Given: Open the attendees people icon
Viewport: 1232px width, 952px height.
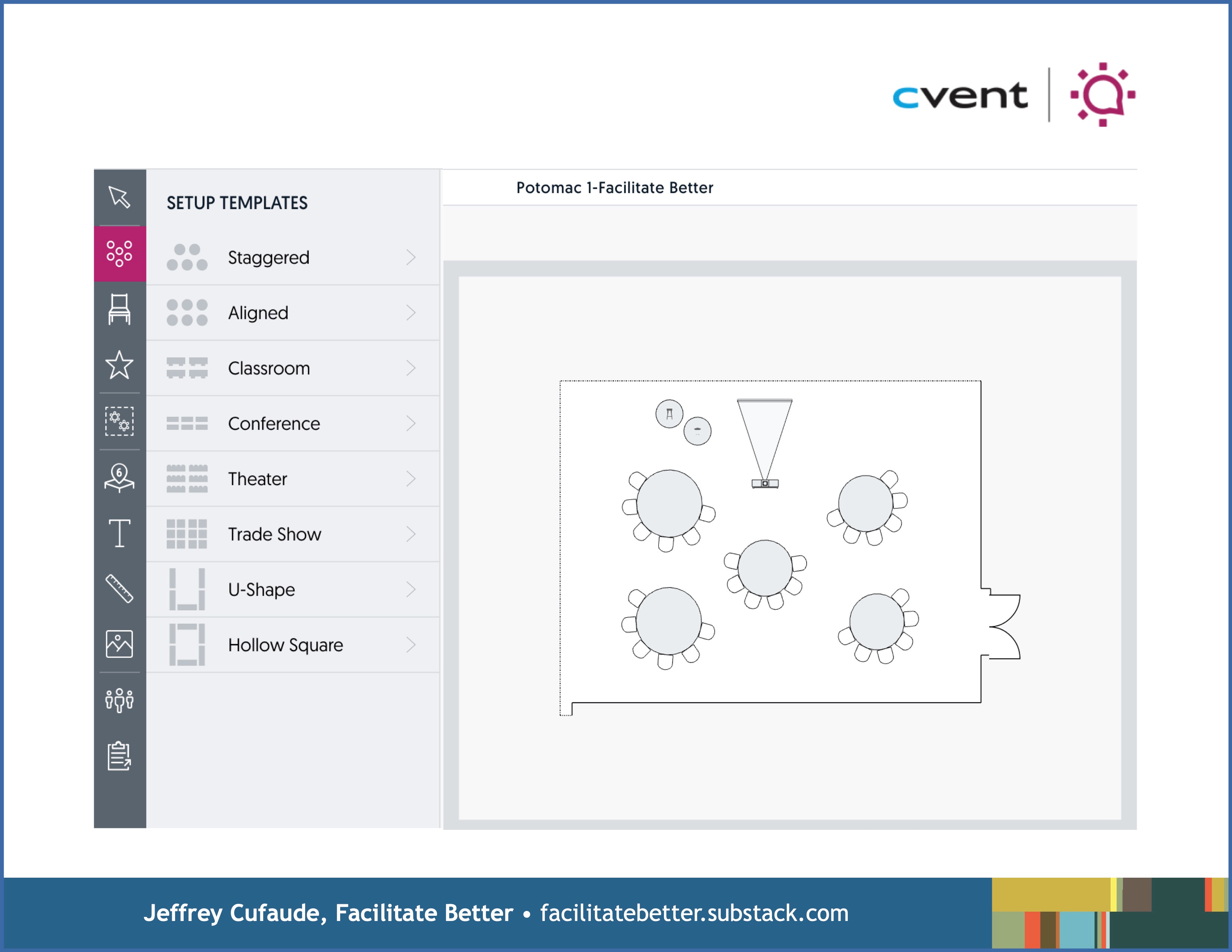Looking at the screenshot, I should pyautogui.click(x=119, y=700).
